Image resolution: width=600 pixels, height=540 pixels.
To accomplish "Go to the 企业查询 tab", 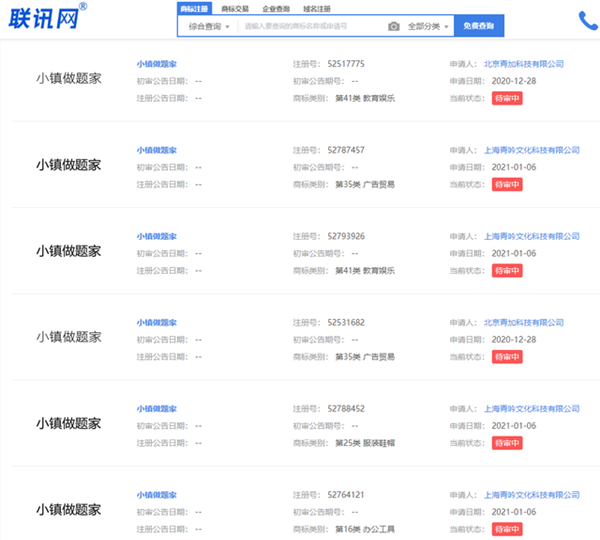I will pyautogui.click(x=276, y=9).
